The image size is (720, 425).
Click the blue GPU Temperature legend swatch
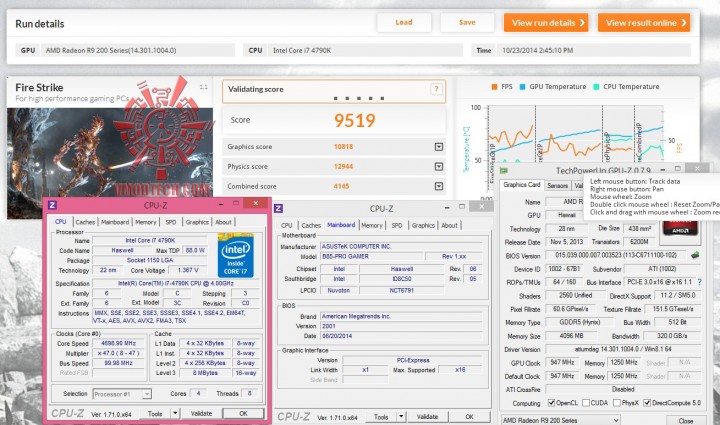point(522,87)
